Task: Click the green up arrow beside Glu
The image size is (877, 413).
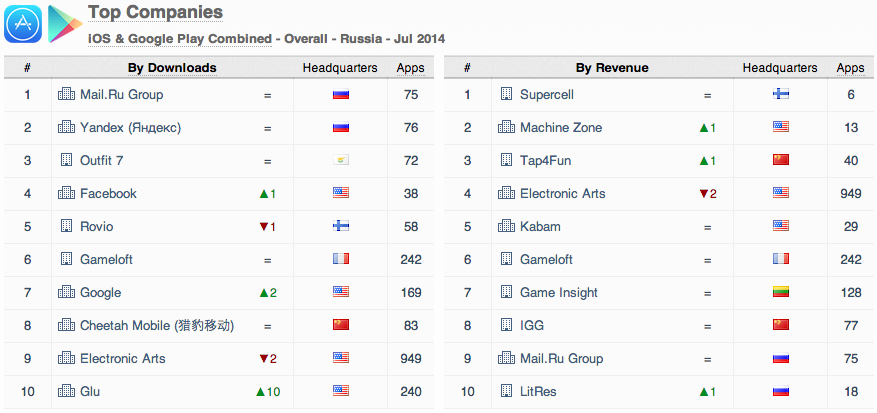Action: tap(260, 391)
